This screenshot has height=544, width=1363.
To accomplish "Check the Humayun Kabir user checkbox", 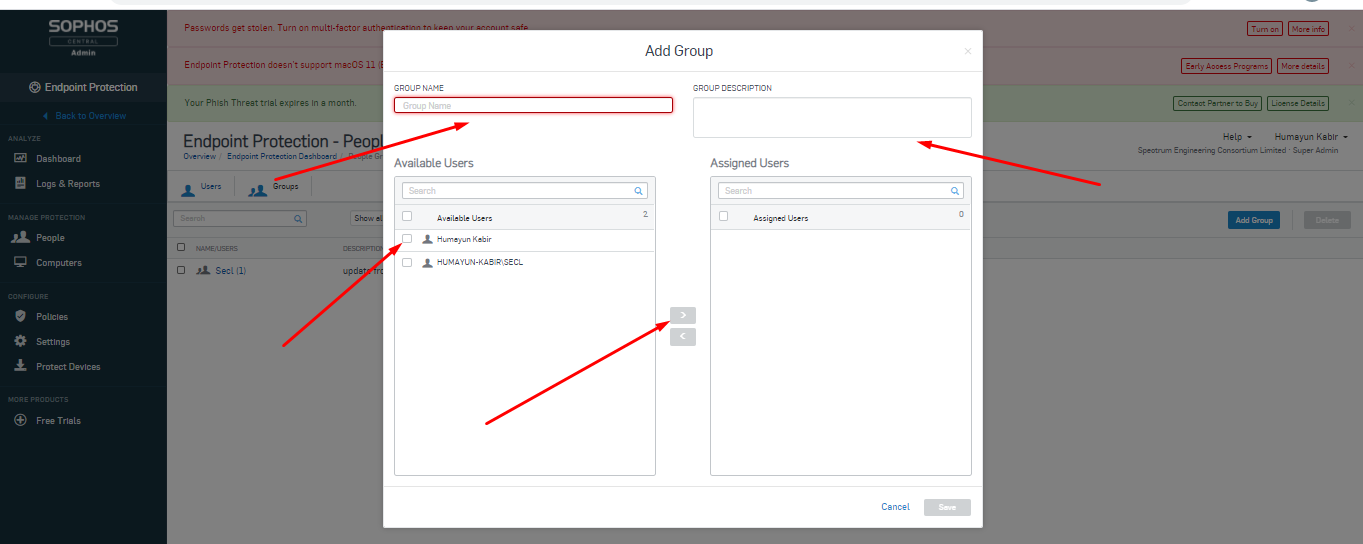I will (x=407, y=239).
